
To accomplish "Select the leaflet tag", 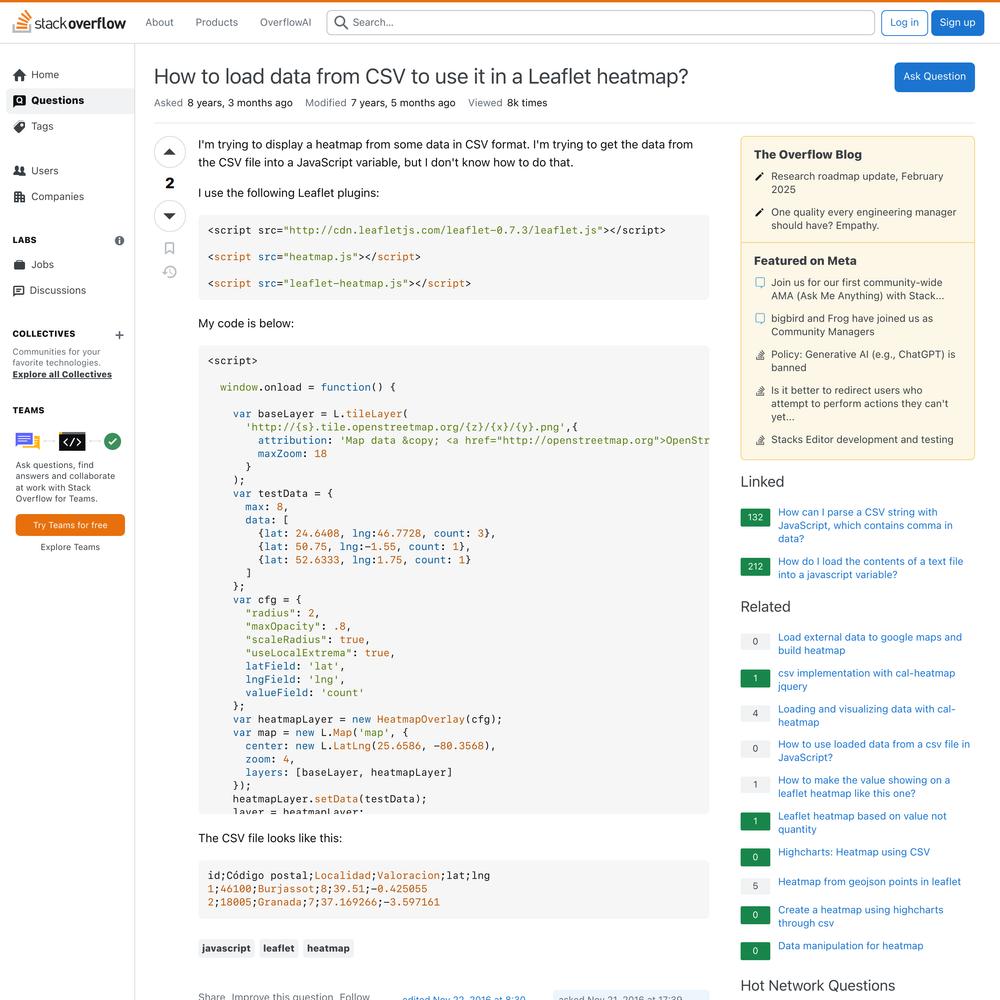I will 279,948.
